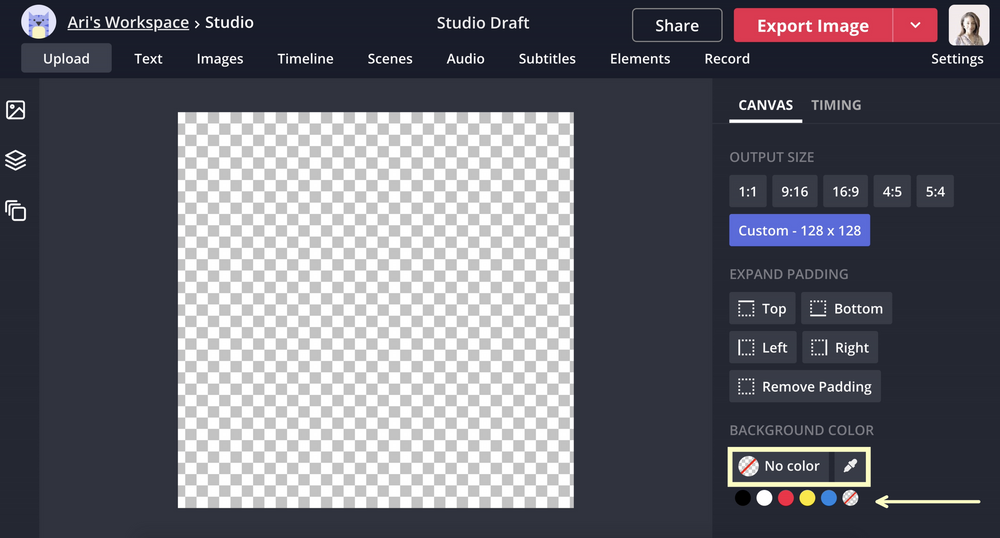Open the layers stack icon
The height and width of the screenshot is (538, 1000).
(x=15, y=160)
